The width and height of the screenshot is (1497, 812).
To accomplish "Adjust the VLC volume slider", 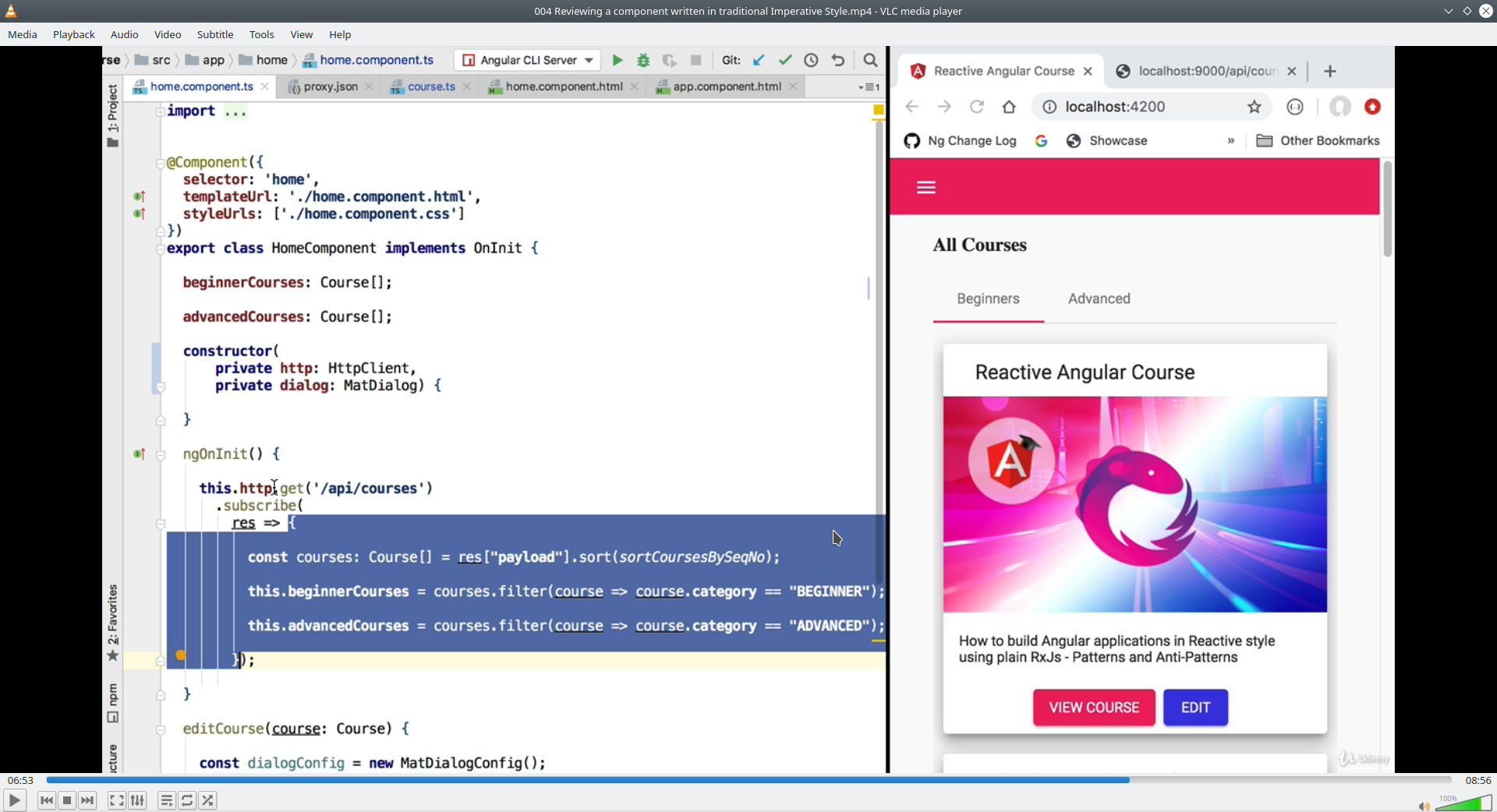I will (x=1463, y=803).
